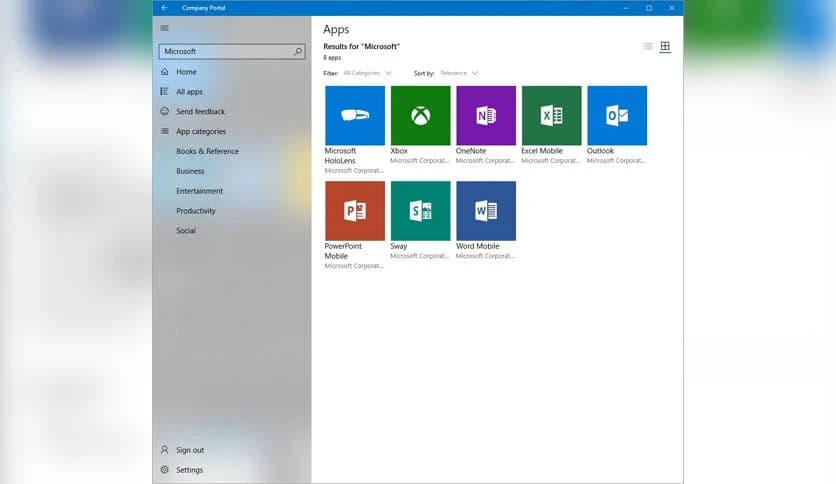The image size is (836, 484).
Task: Open the Xbox app tile
Action: pyautogui.click(x=420, y=115)
